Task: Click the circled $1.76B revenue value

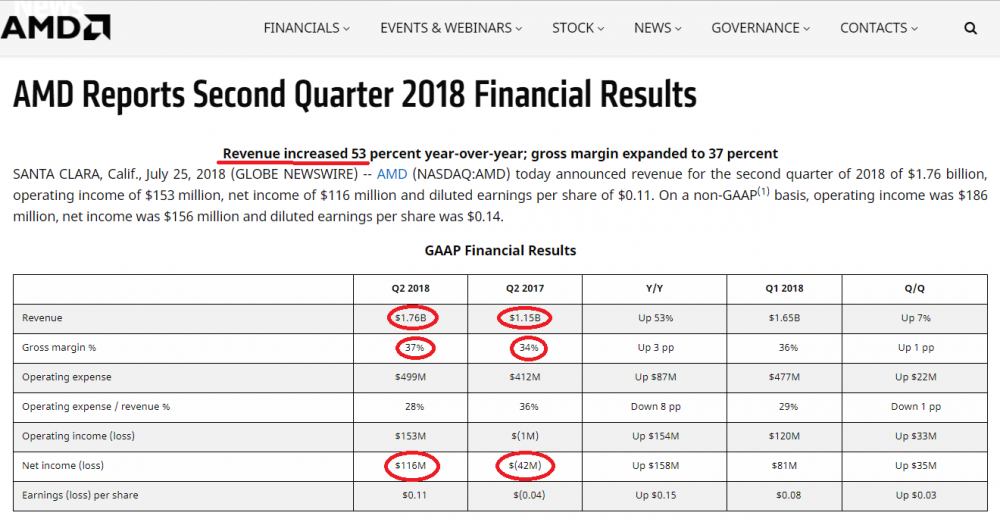Action: 411,318
